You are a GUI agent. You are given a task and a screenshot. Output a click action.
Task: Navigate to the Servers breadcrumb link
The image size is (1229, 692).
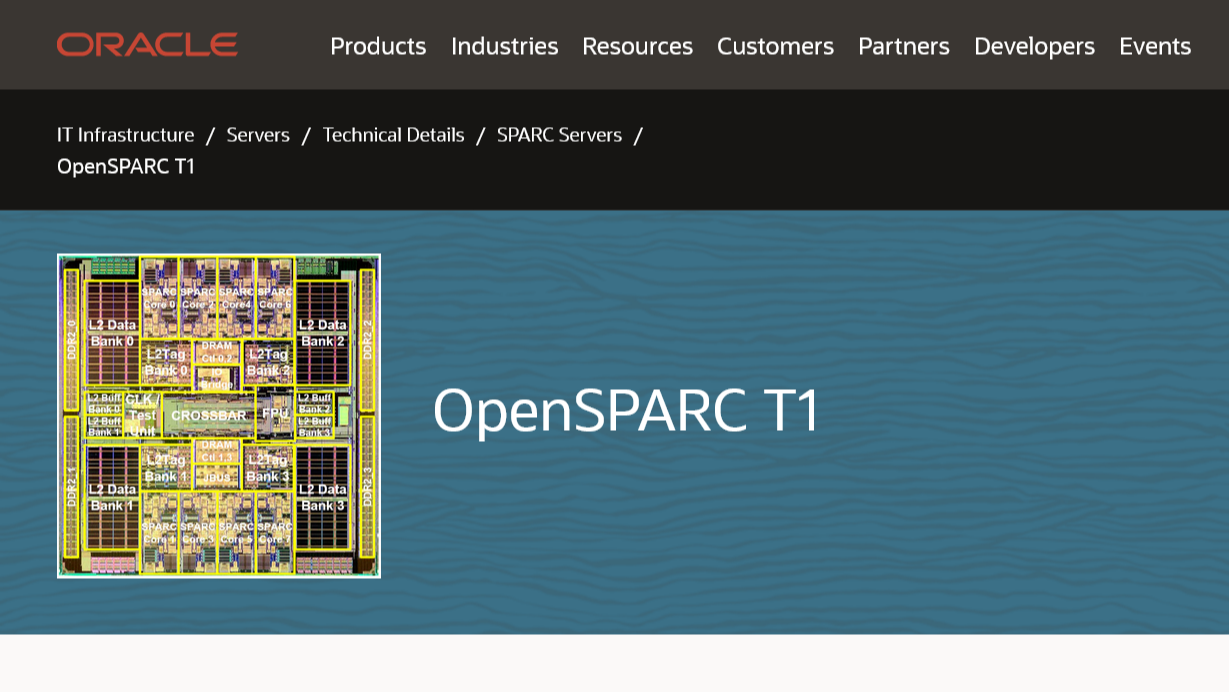[257, 135]
